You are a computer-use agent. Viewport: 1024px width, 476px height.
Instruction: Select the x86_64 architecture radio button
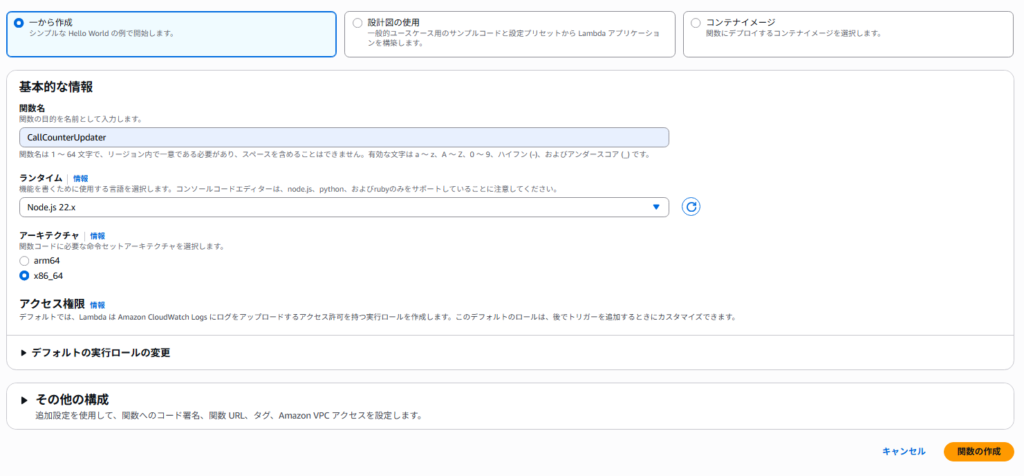(x=24, y=276)
